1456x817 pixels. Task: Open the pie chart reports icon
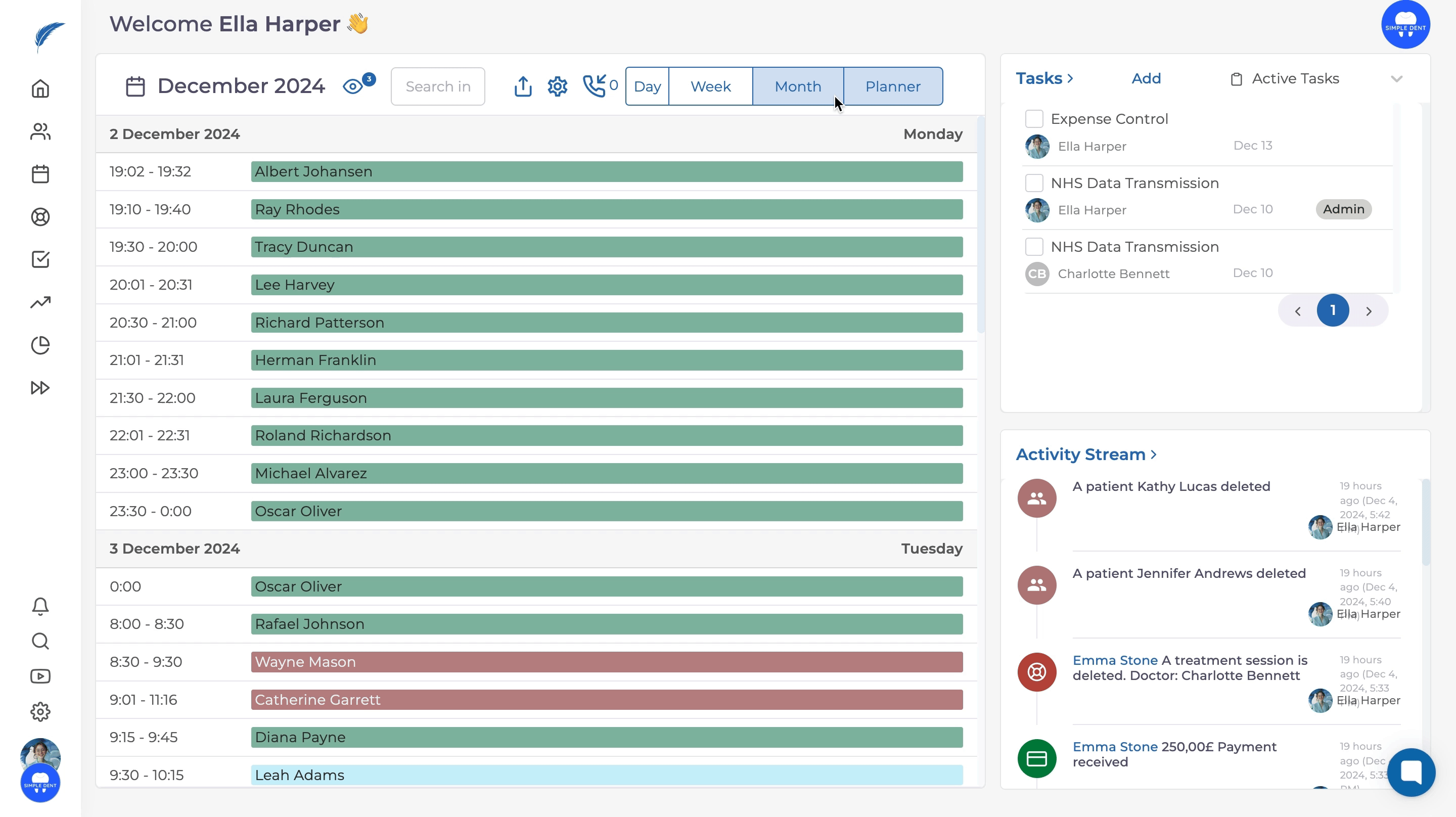point(40,345)
